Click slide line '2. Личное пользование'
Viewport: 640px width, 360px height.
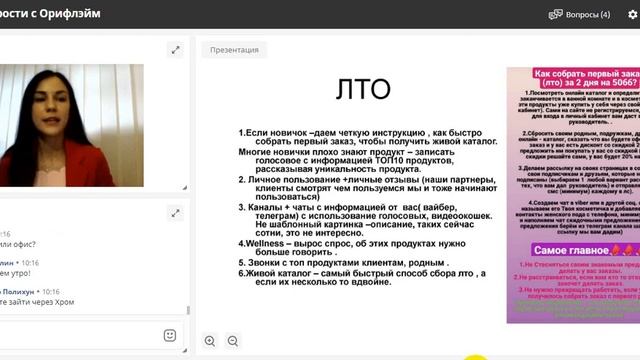coord(368,188)
